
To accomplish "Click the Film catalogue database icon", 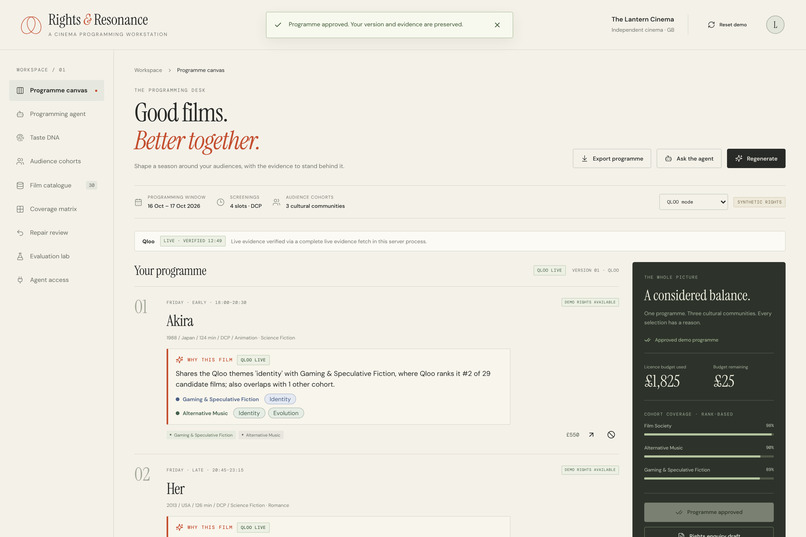I will pos(20,185).
